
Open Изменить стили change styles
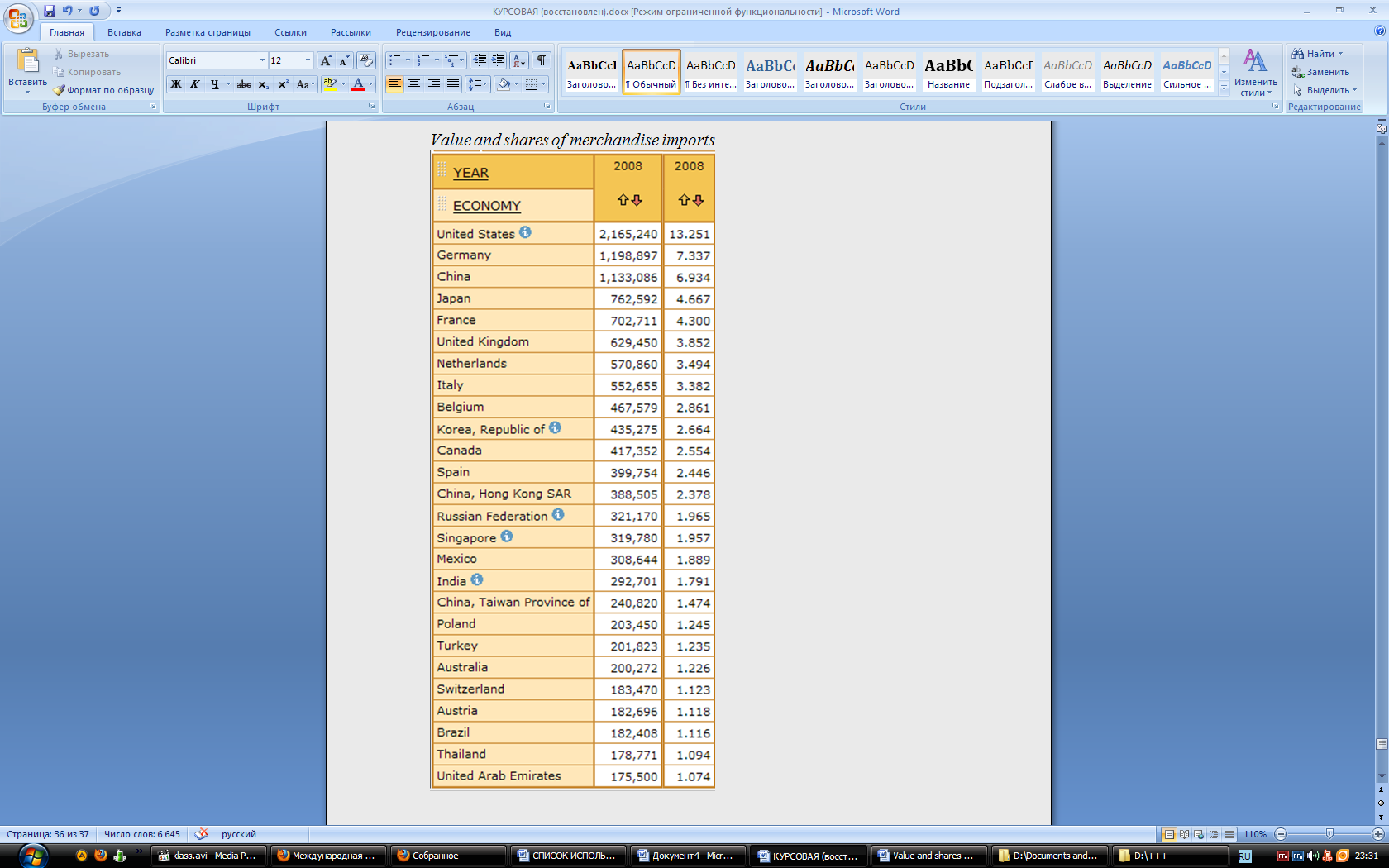point(1255,73)
